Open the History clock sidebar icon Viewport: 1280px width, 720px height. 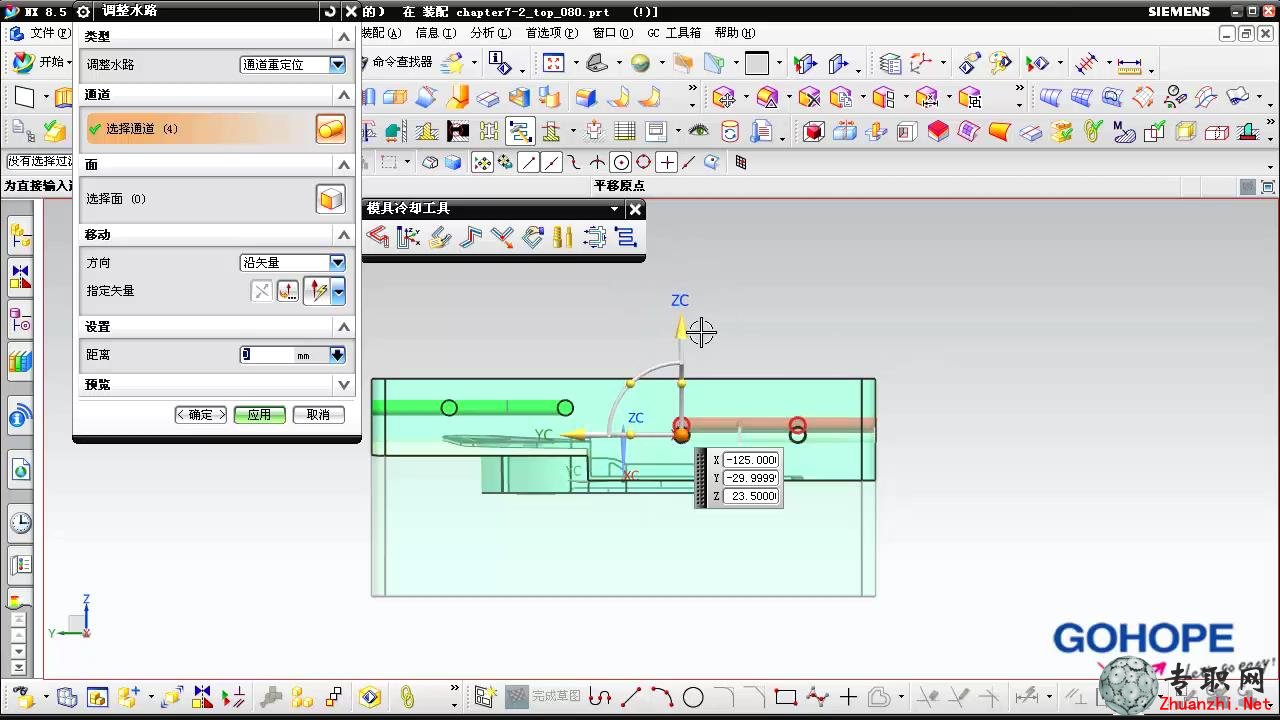click(20, 522)
